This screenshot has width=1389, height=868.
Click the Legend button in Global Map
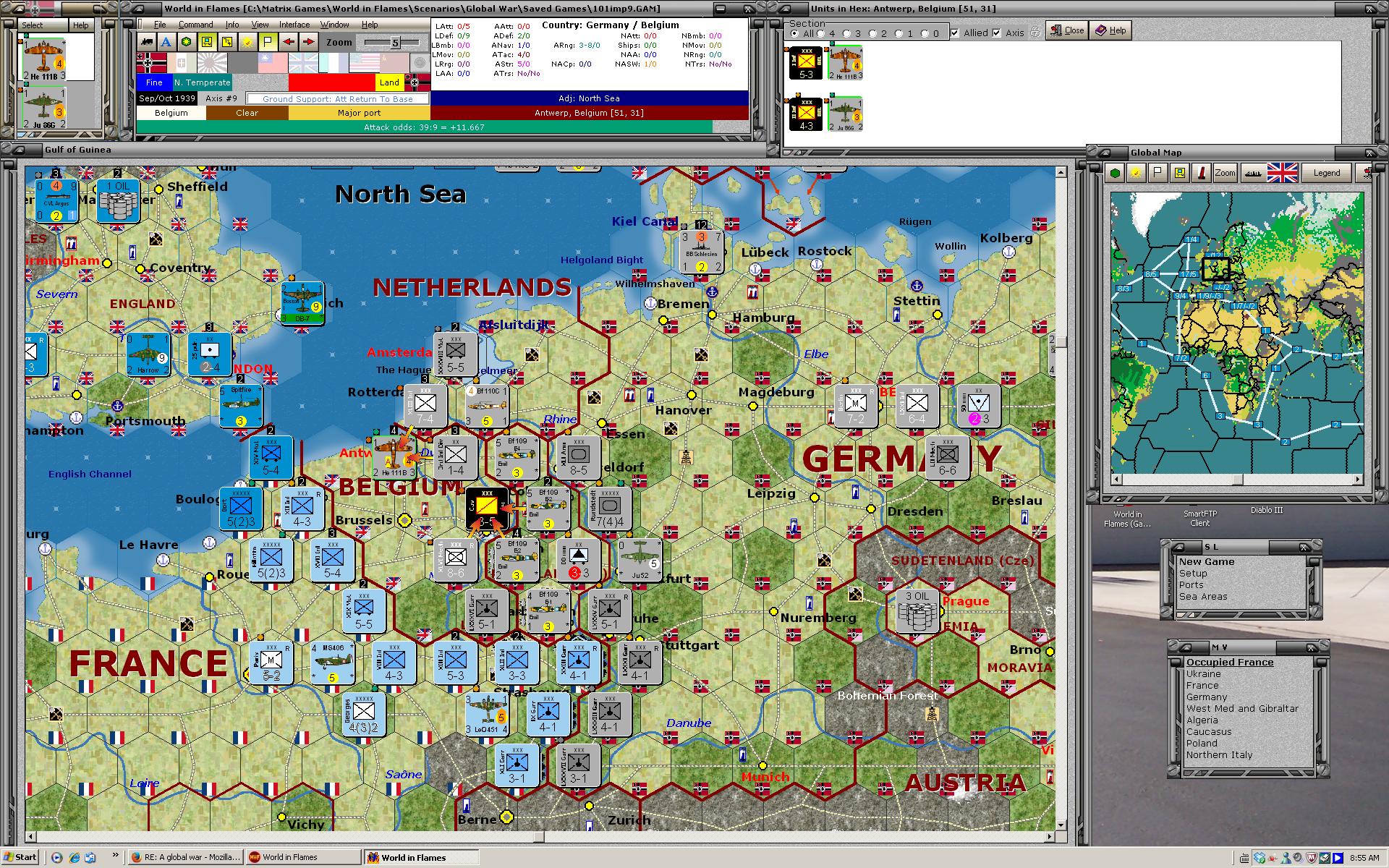1326,173
